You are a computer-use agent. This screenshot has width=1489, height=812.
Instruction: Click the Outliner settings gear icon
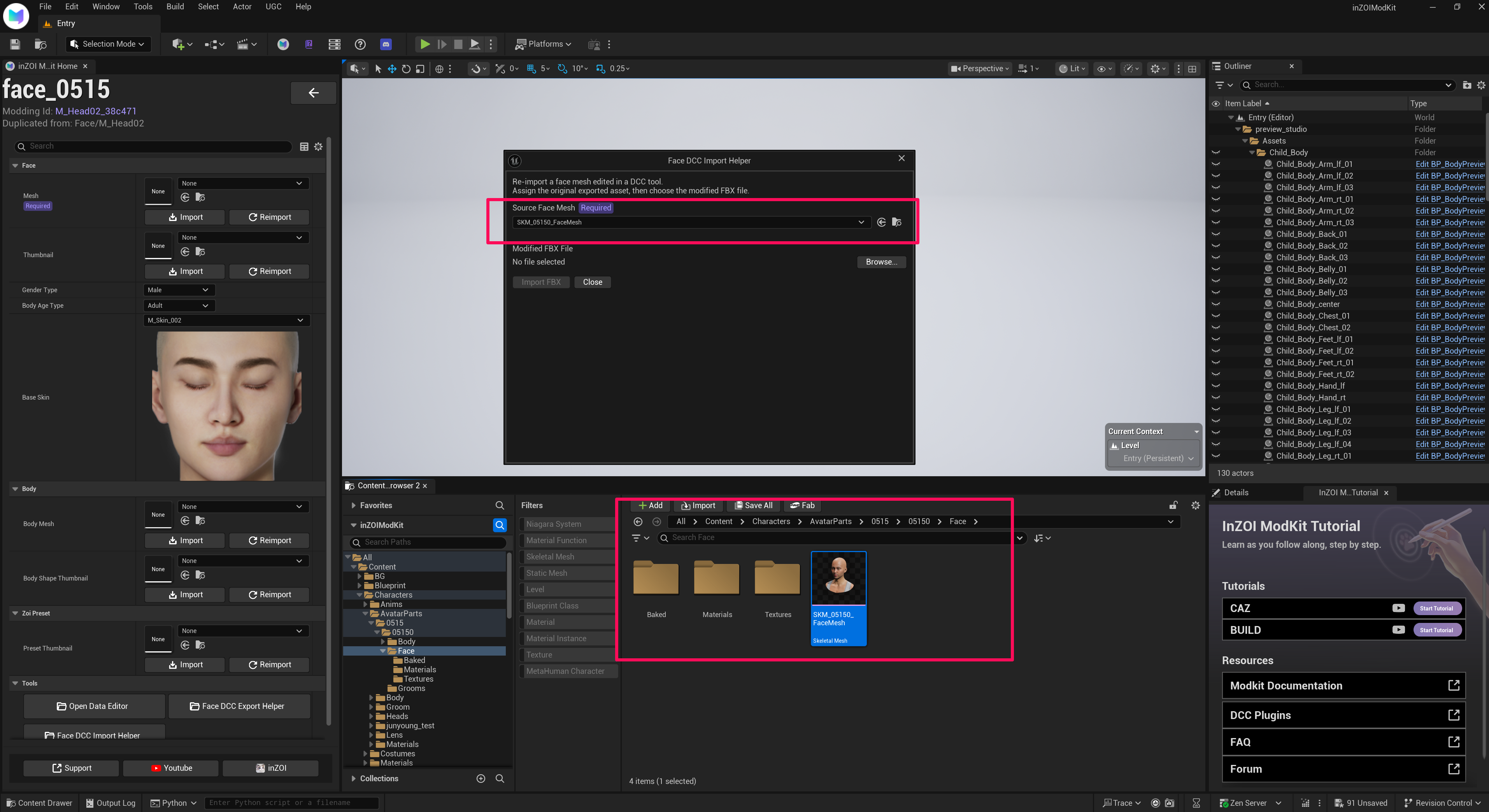click(x=1481, y=85)
